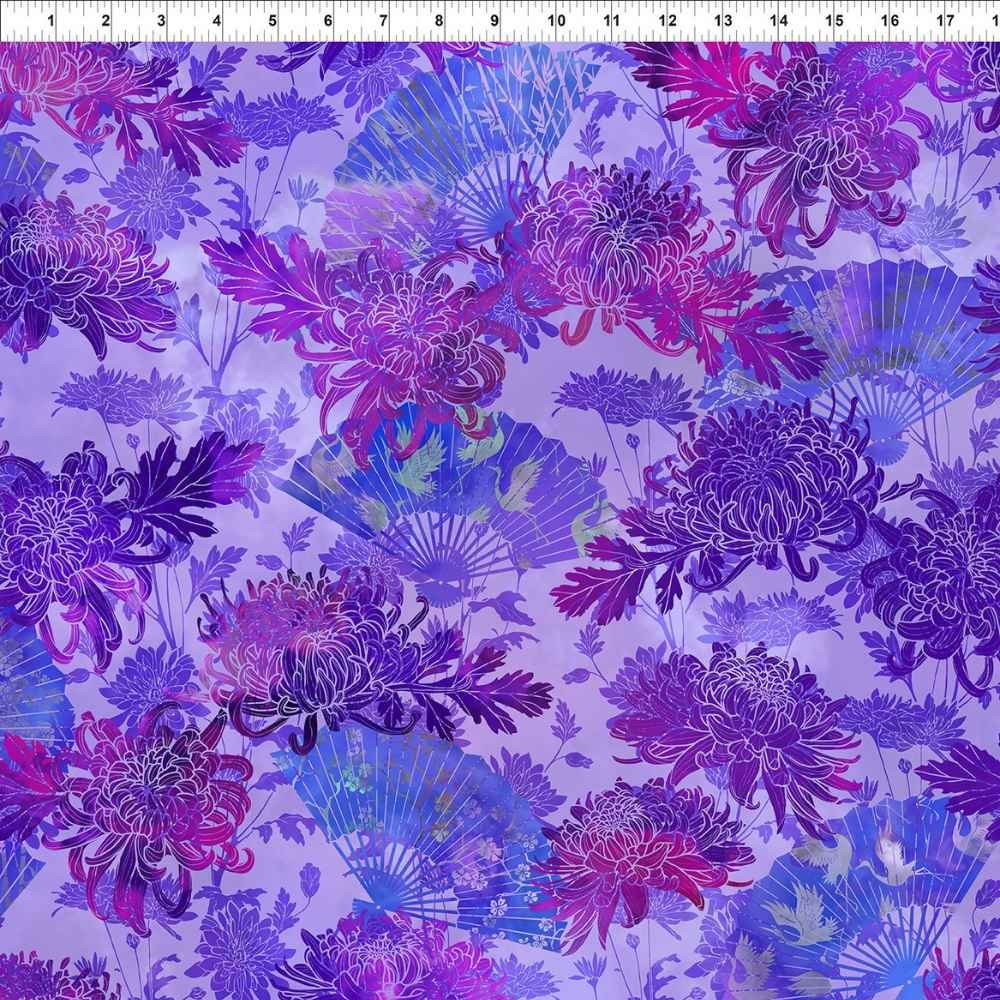The height and width of the screenshot is (1000, 1000).
Task: Select the 5 inch ruler label
Action: pos(272,20)
